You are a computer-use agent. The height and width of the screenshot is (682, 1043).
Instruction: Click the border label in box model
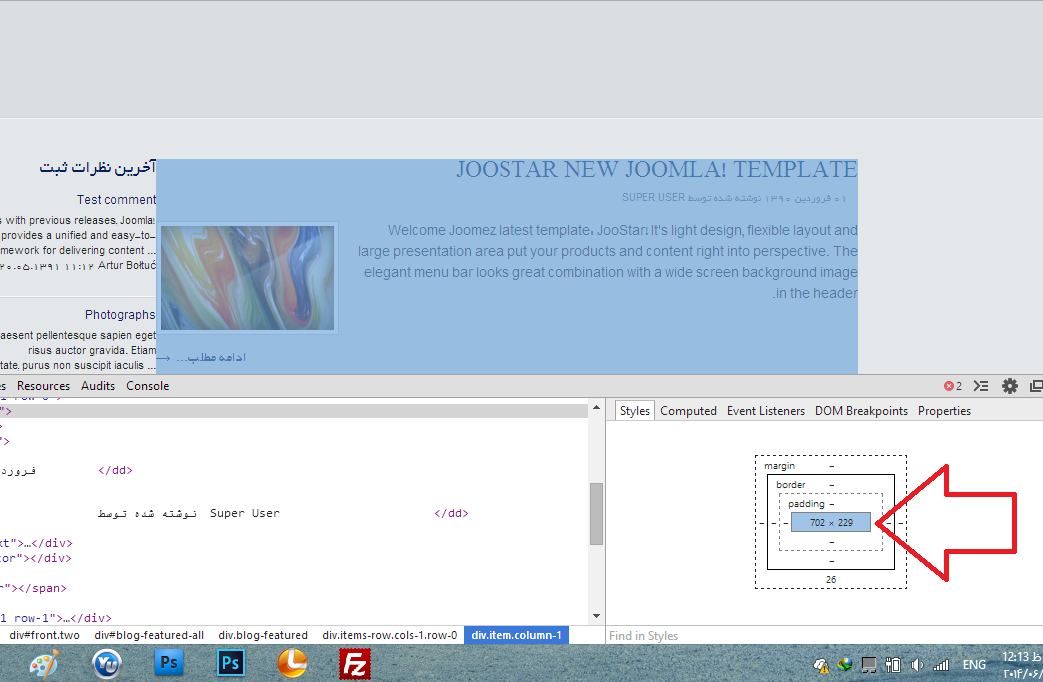tap(790, 484)
